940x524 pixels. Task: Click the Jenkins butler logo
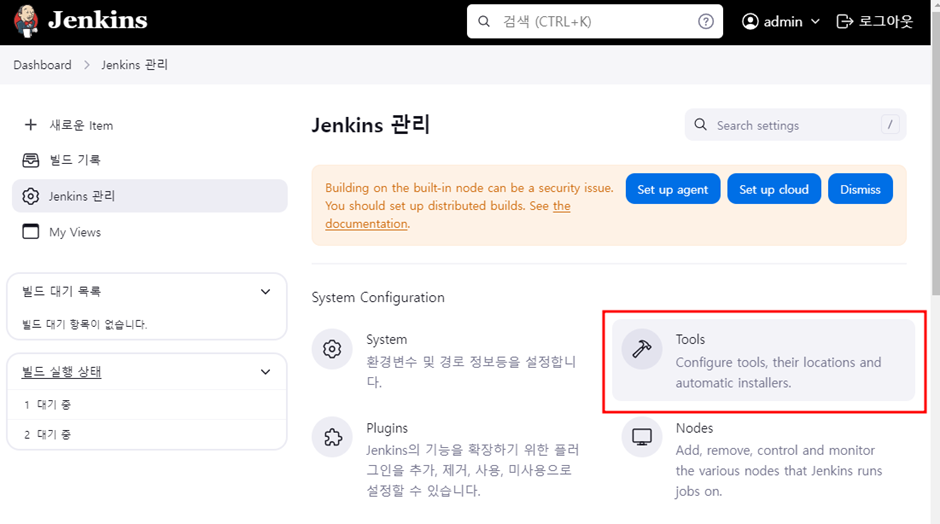[26, 21]
